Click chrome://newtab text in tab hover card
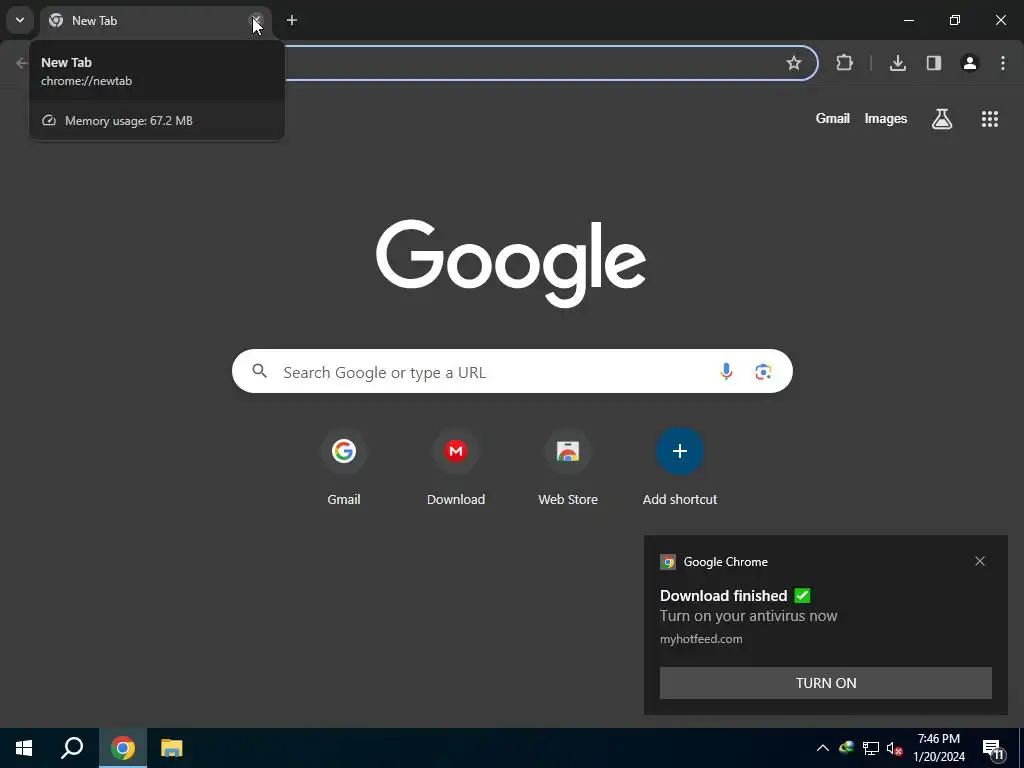Viewport: 1024px width, 768px height. pyautogui.click(x=86, y=81)
